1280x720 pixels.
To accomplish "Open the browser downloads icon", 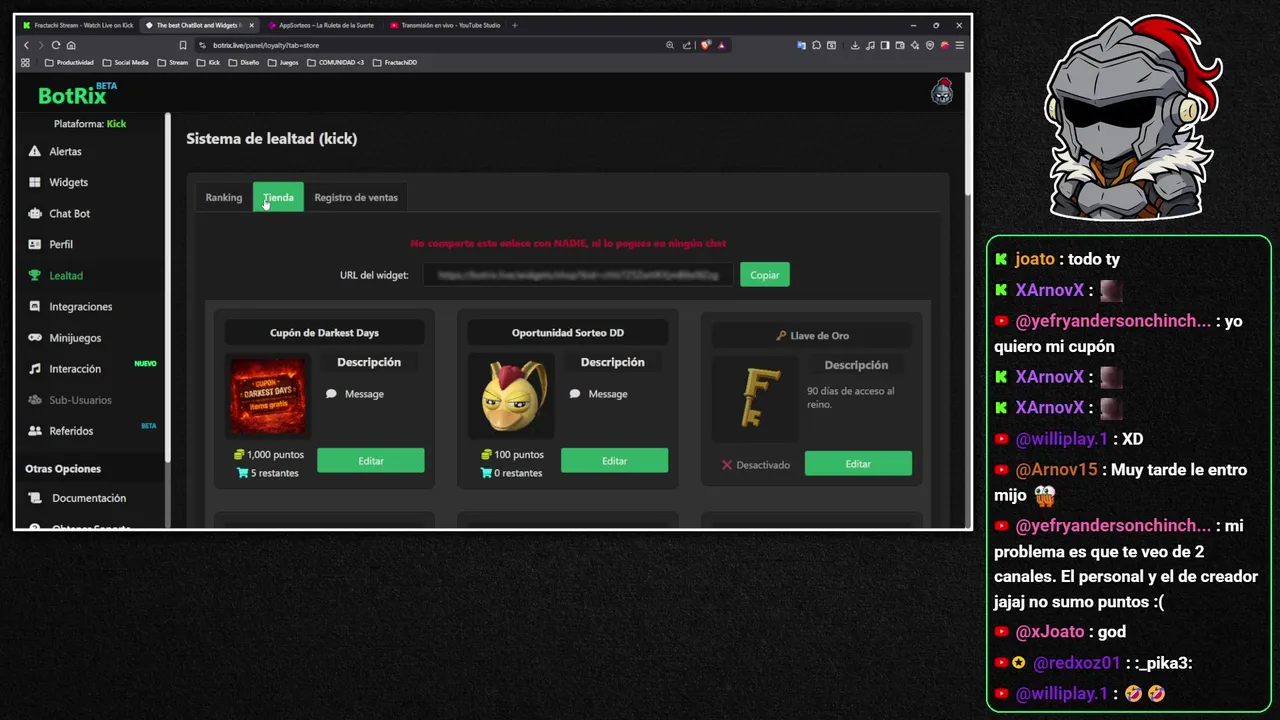I will [855, 45].
